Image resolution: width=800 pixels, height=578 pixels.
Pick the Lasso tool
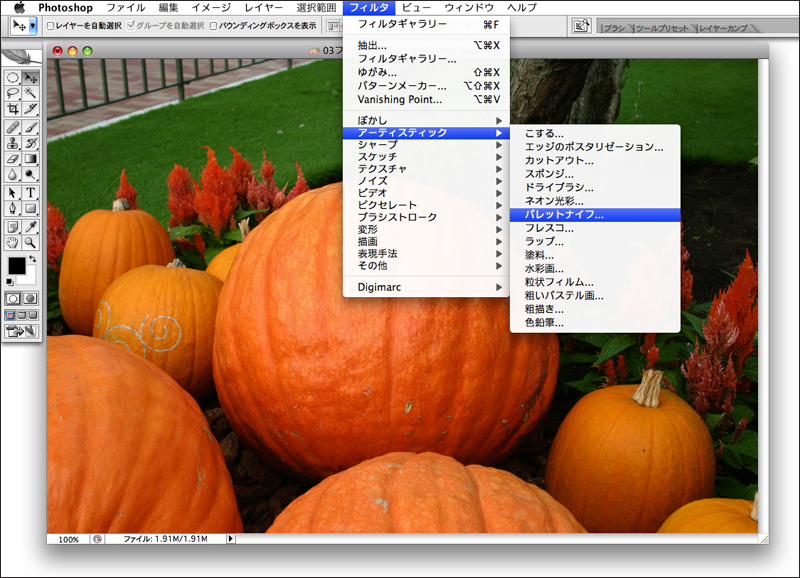point(13,93)
